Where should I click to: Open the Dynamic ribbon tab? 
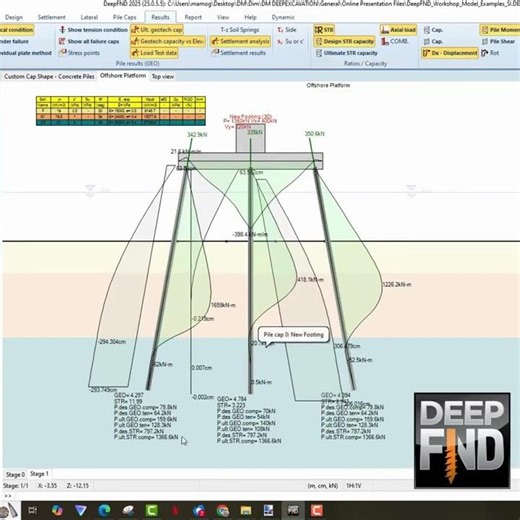pyautogui.click(x=283, y=17)
